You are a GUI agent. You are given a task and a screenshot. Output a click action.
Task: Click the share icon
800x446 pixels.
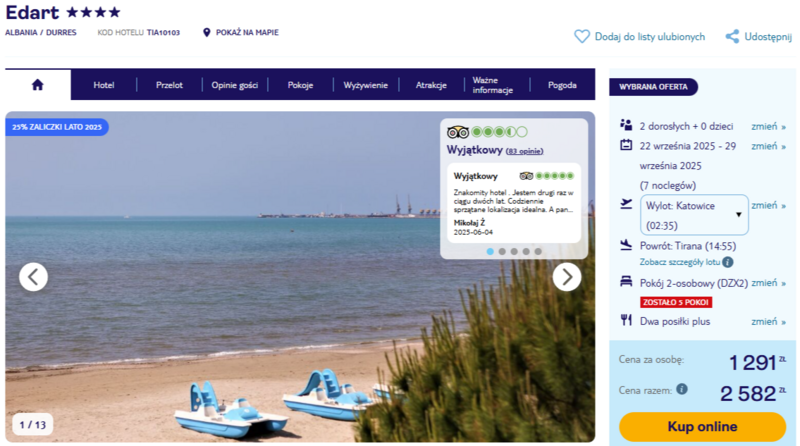(x=732, y=36)
